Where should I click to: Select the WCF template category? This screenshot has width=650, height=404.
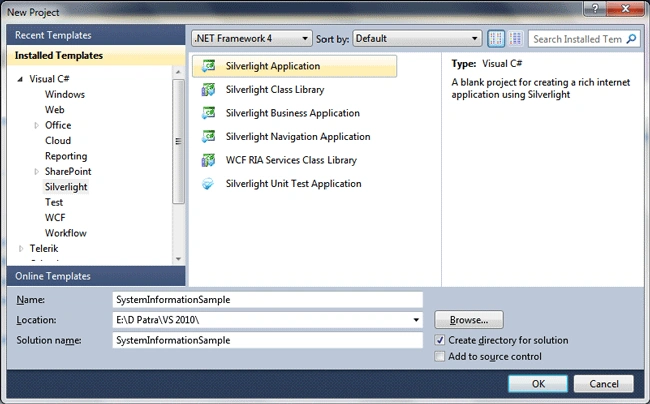click(x=55, y=218)
